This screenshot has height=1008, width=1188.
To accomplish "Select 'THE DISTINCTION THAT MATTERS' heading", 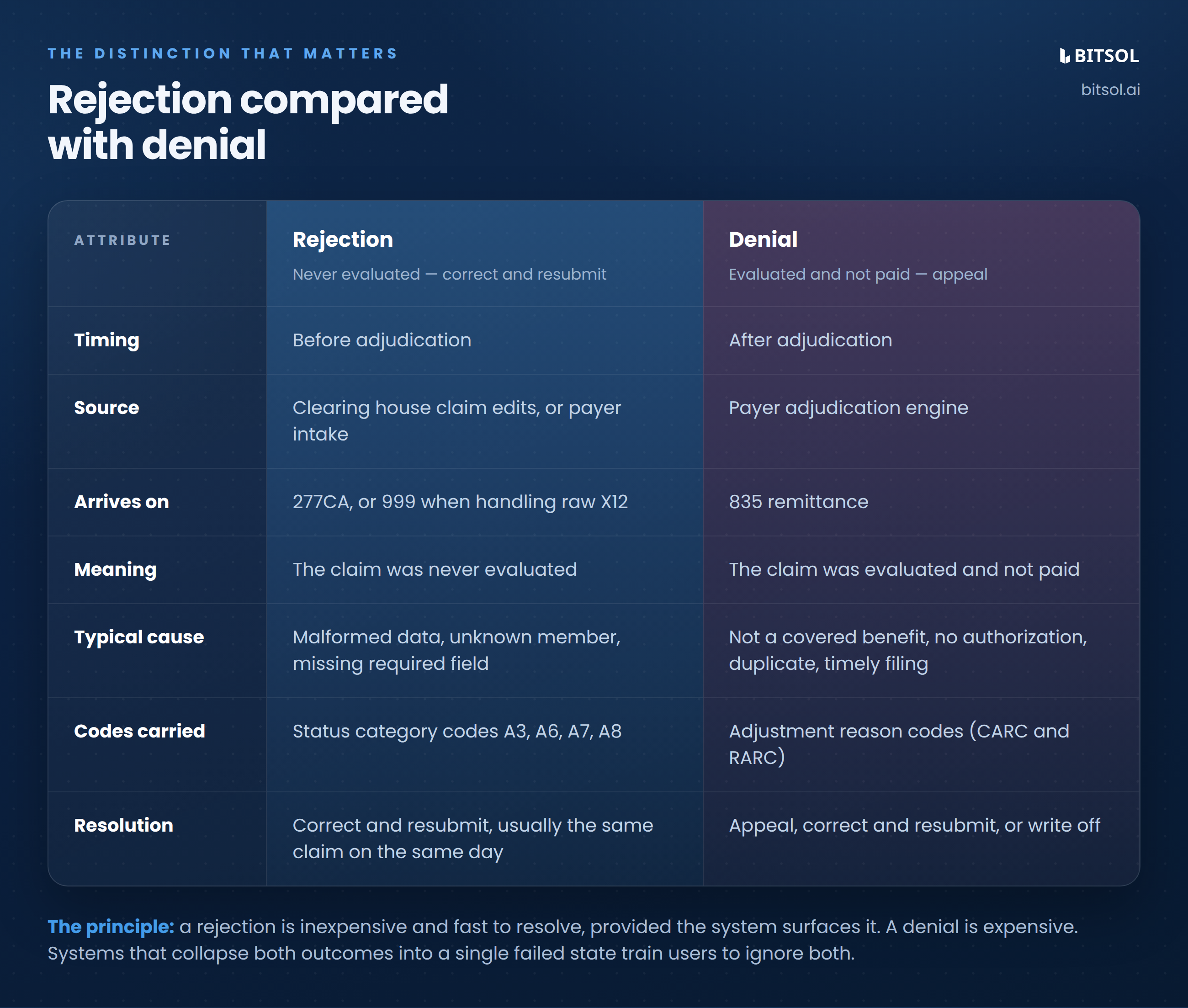I will (223, 54).
